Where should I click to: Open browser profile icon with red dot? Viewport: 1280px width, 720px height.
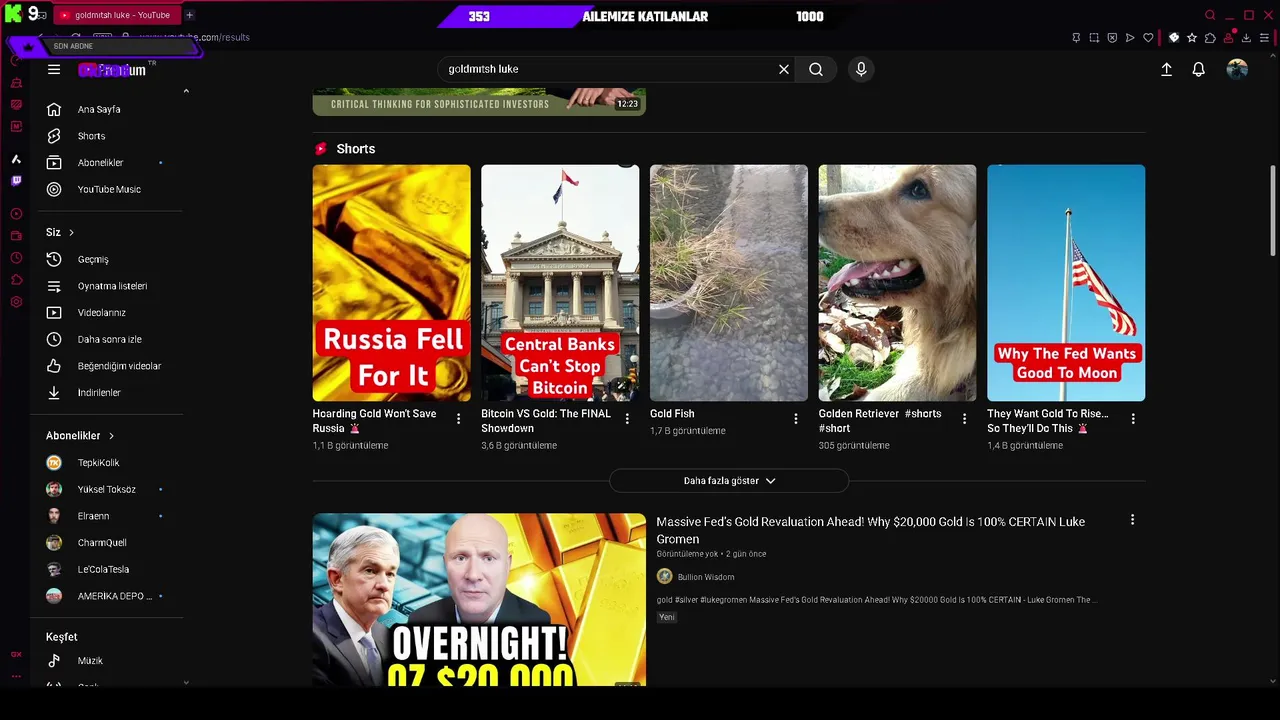tap(1229, 38)
